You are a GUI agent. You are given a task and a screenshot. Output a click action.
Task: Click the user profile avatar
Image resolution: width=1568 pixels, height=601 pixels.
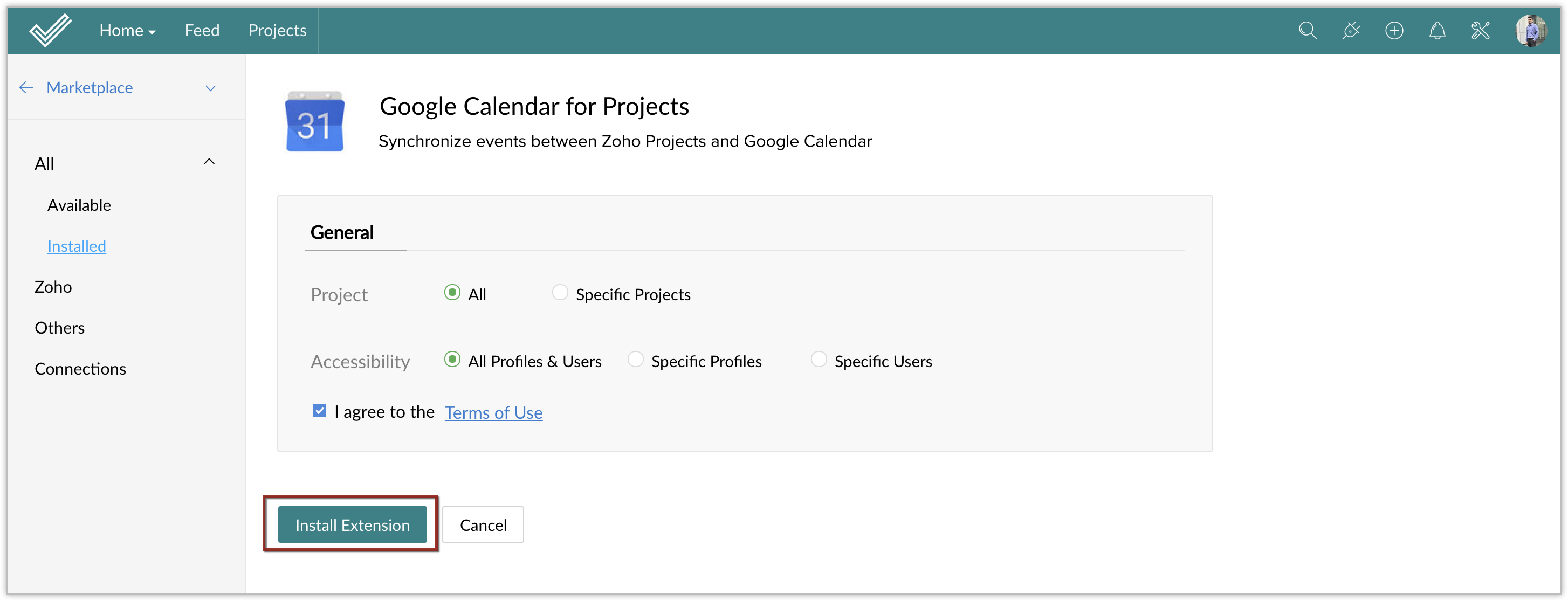(x=1530, y=30)
